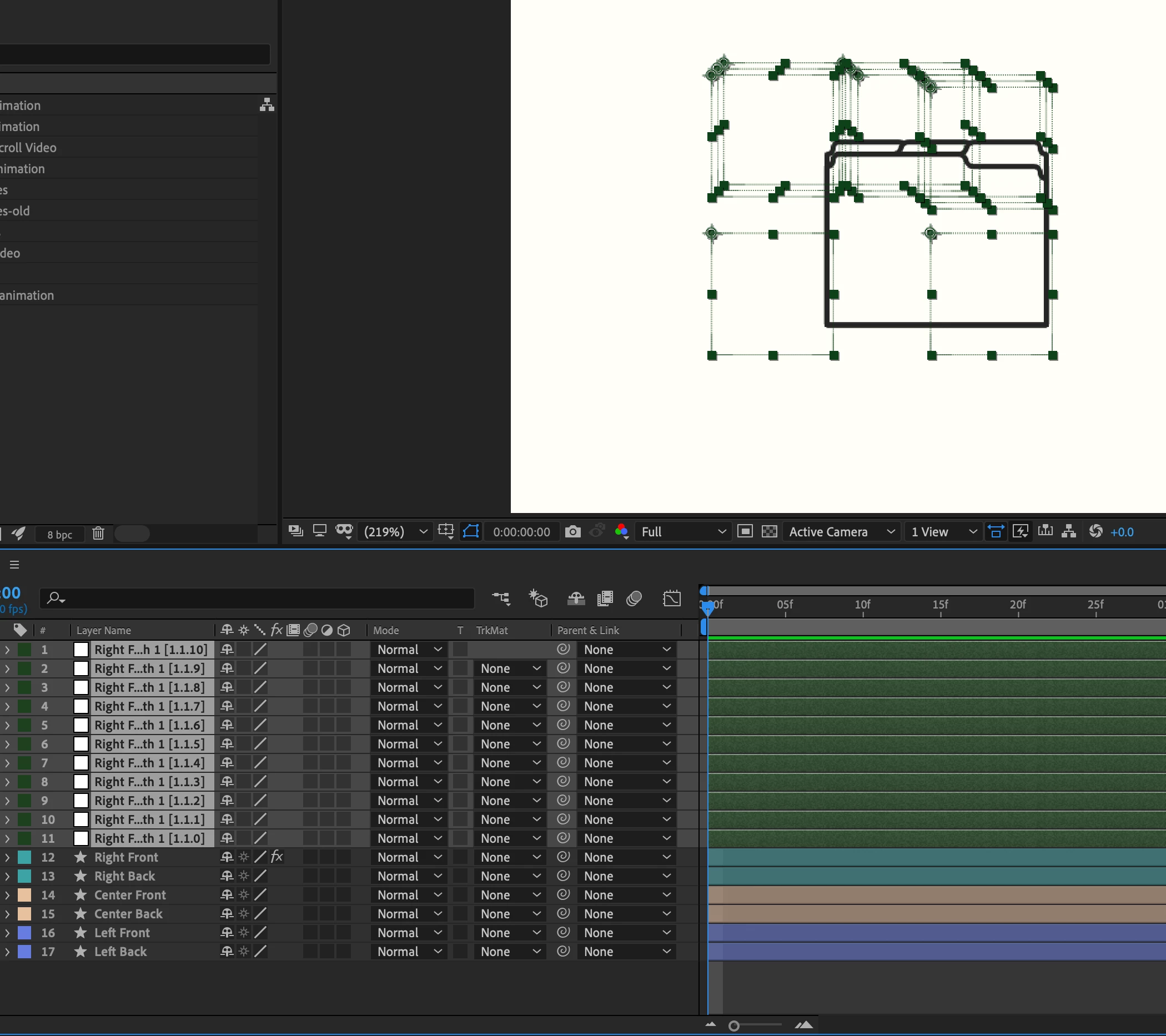Toggle mask and shape path visibility
Screen dimensions: 1166x1036
[x=471, y=532]
